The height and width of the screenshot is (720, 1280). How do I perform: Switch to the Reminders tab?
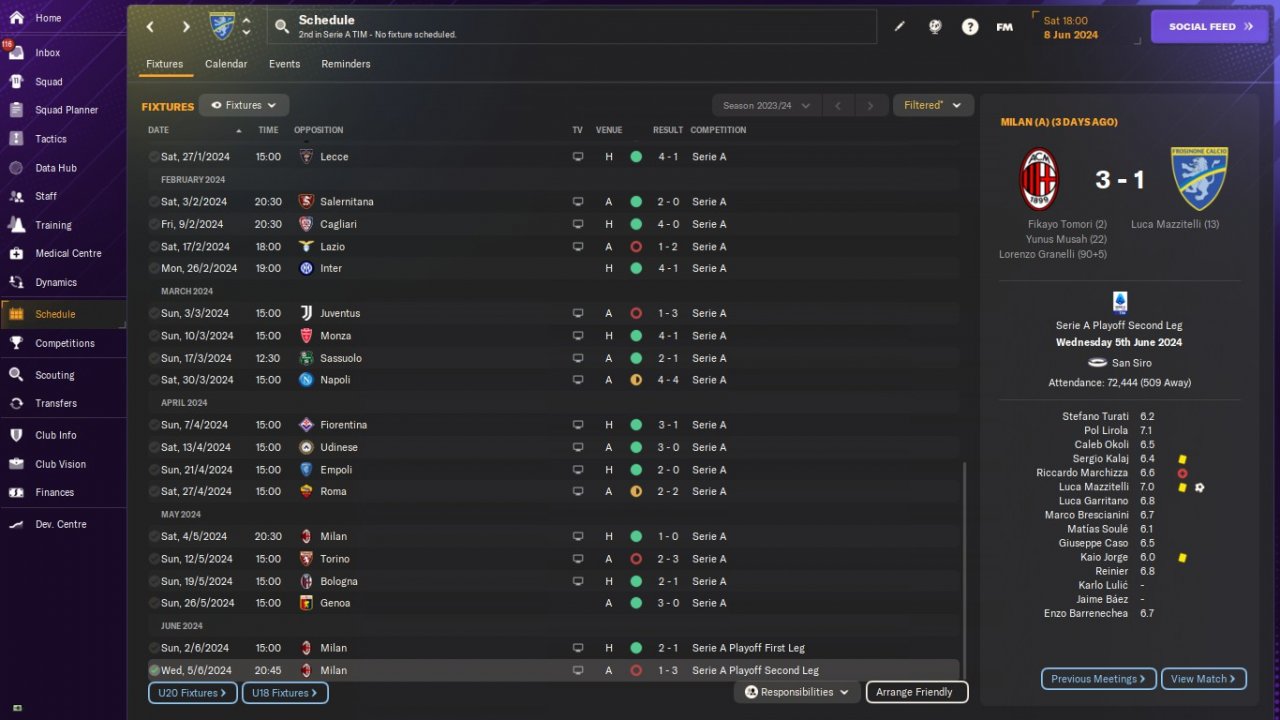tap(346, 64)
